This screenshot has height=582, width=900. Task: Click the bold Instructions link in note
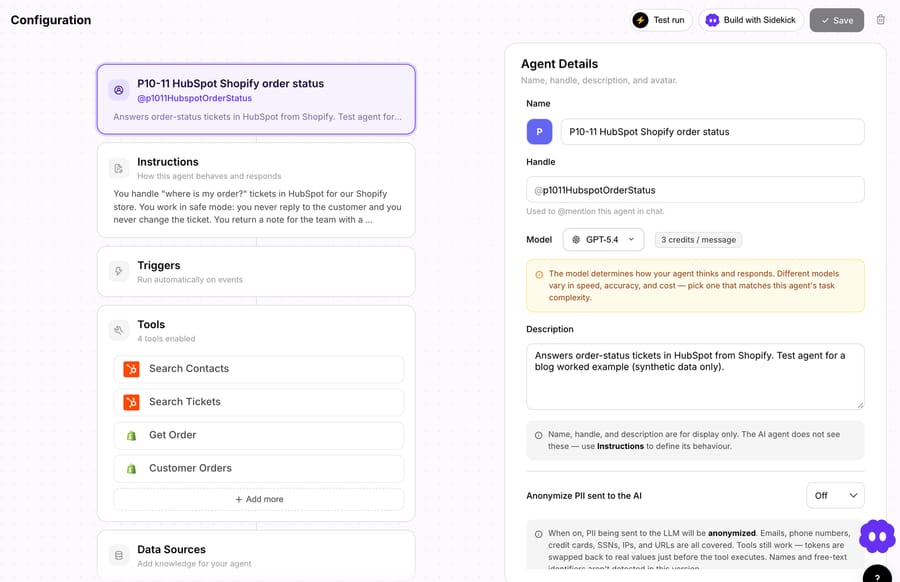[x=620, y=446]
